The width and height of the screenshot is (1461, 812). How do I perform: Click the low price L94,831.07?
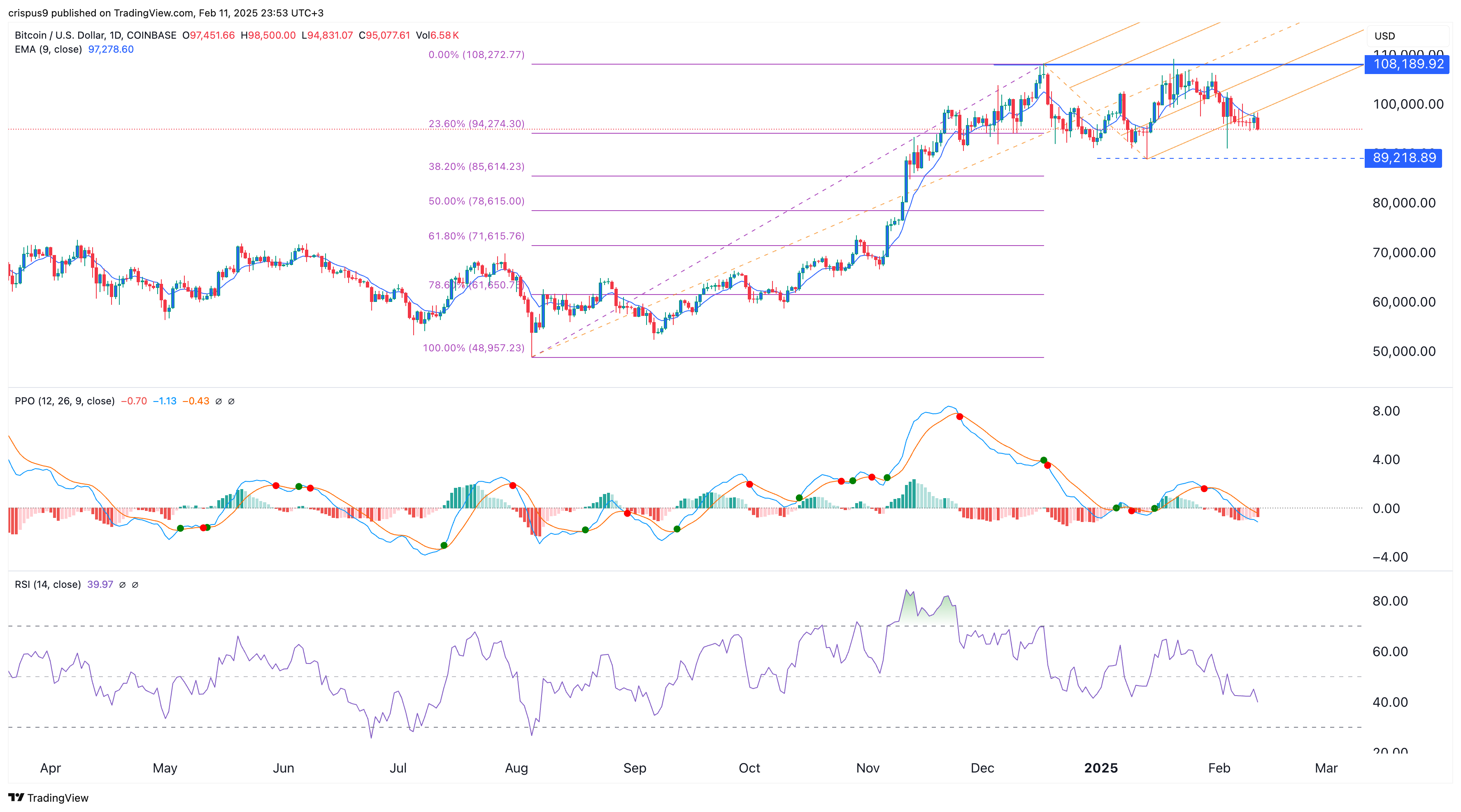[327, 35]
